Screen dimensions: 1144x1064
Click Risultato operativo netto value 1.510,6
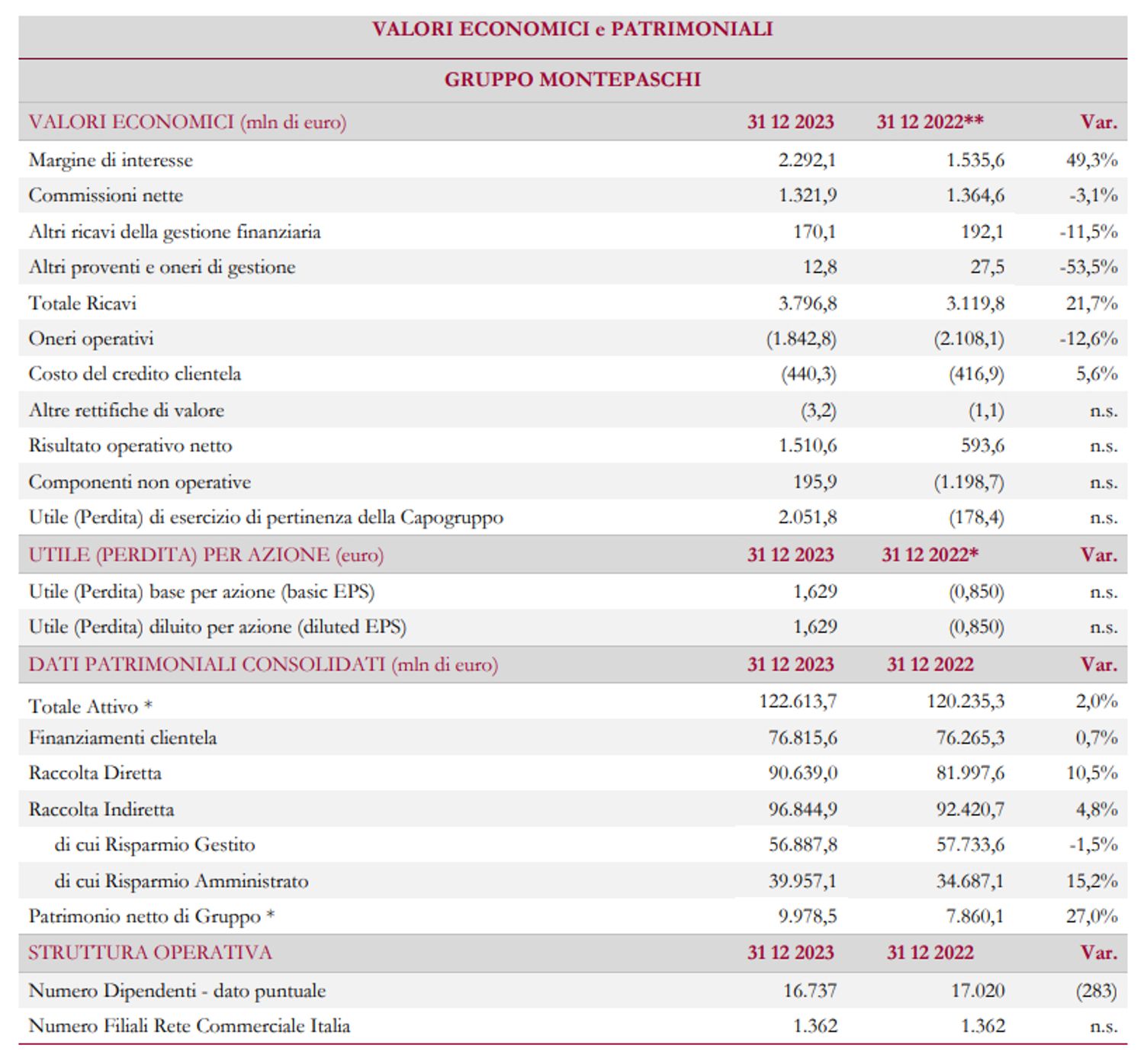pos(807,445)
